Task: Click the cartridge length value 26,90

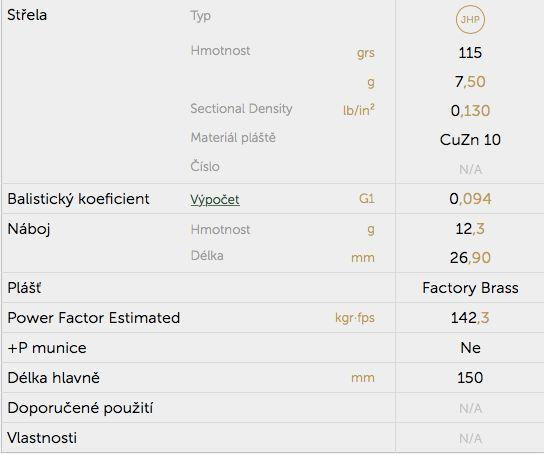Action: pos(470,258)
